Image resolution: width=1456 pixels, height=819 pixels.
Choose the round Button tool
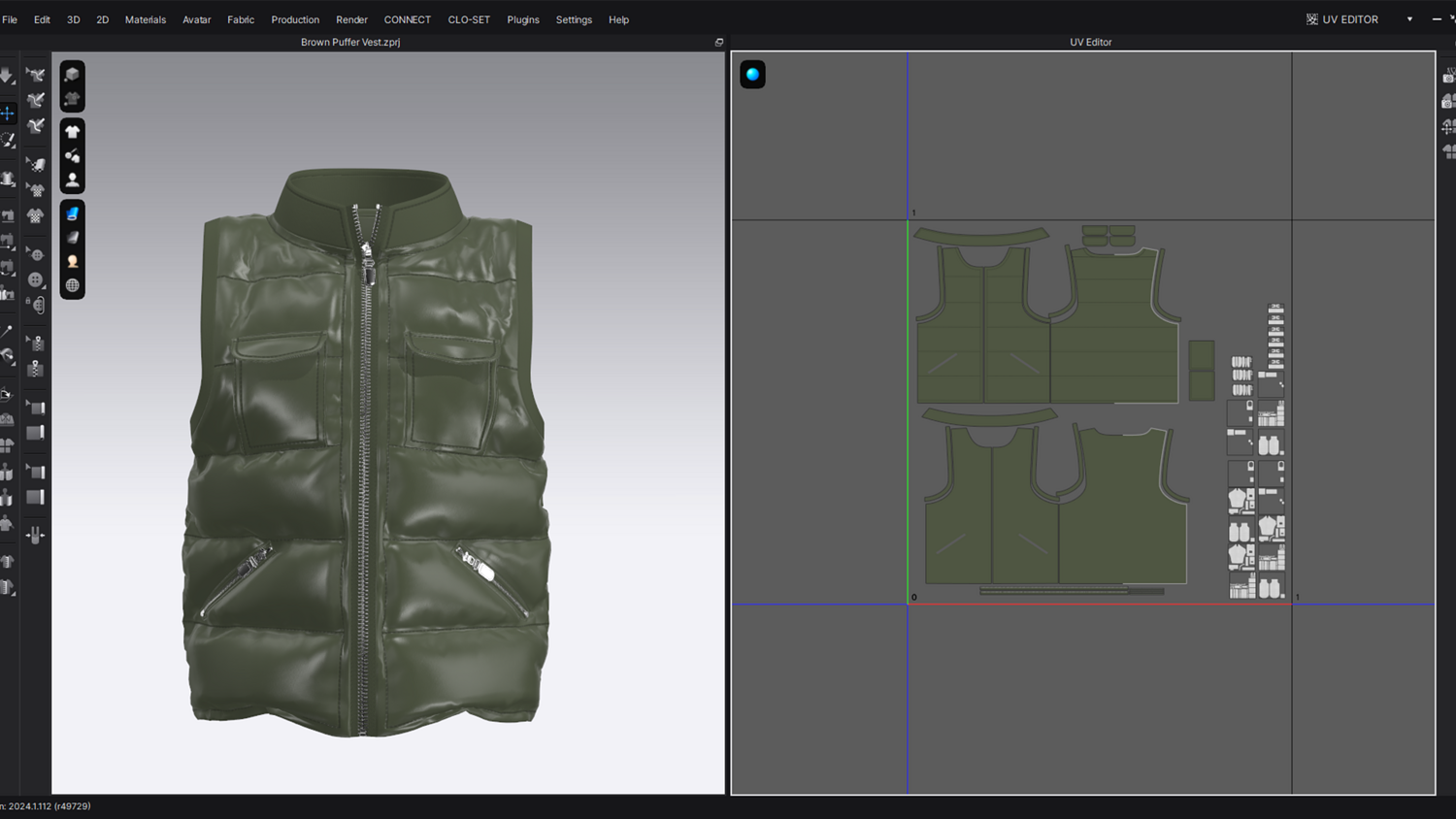pyautogui.click(x=36, y=280)
